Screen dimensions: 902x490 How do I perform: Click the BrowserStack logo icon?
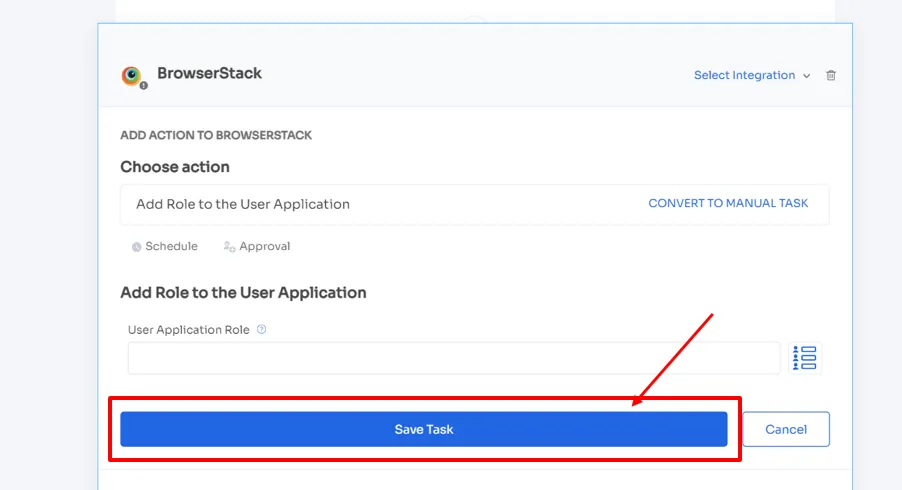132,75
